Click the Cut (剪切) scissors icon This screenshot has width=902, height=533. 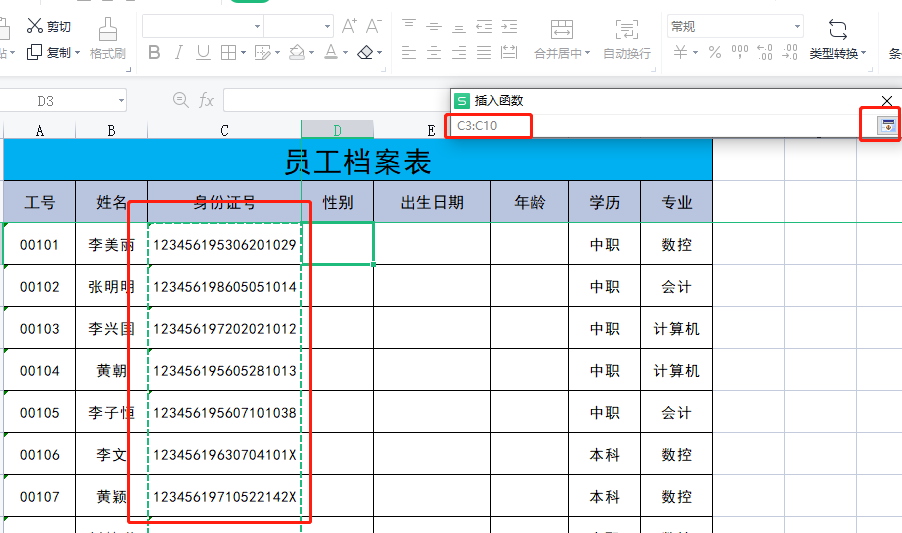pos(35,26)
